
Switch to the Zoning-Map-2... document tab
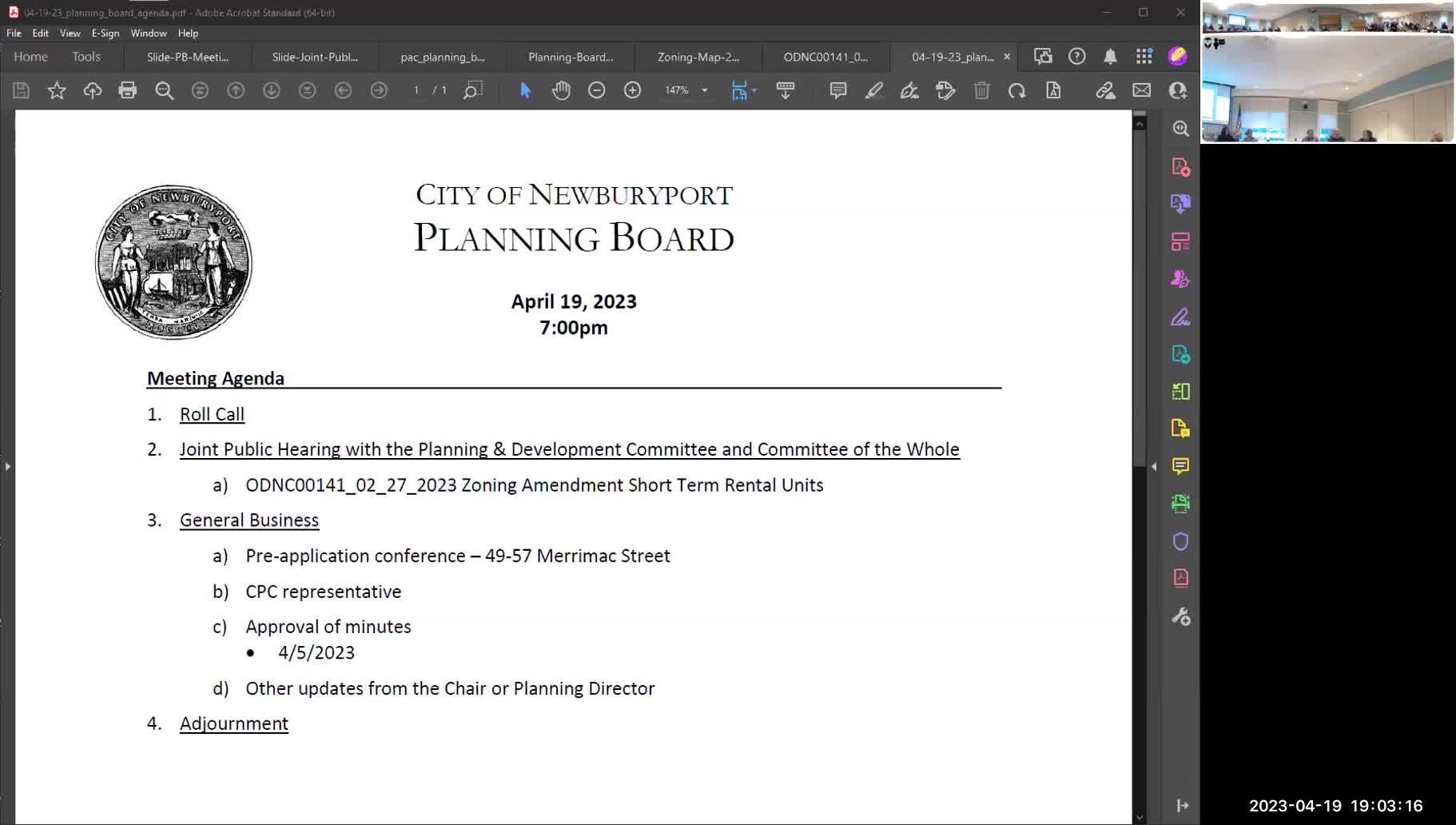(698, 57)
